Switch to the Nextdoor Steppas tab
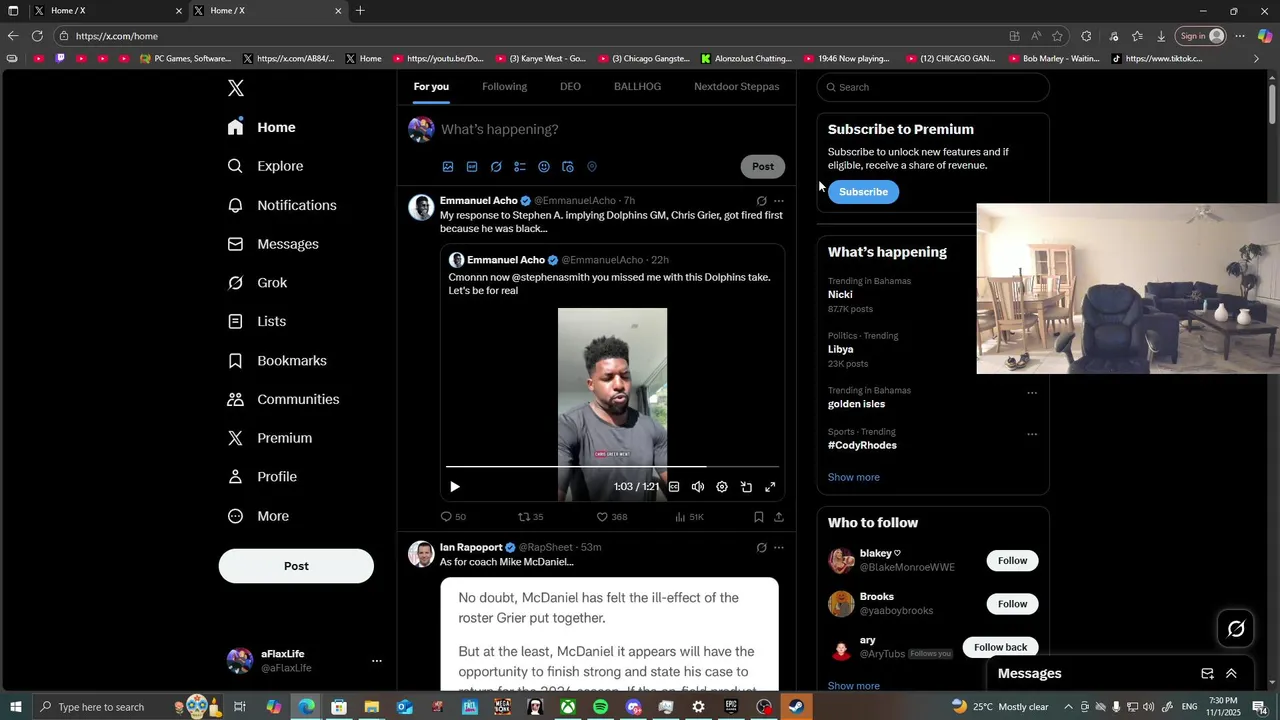 point(736,87)
